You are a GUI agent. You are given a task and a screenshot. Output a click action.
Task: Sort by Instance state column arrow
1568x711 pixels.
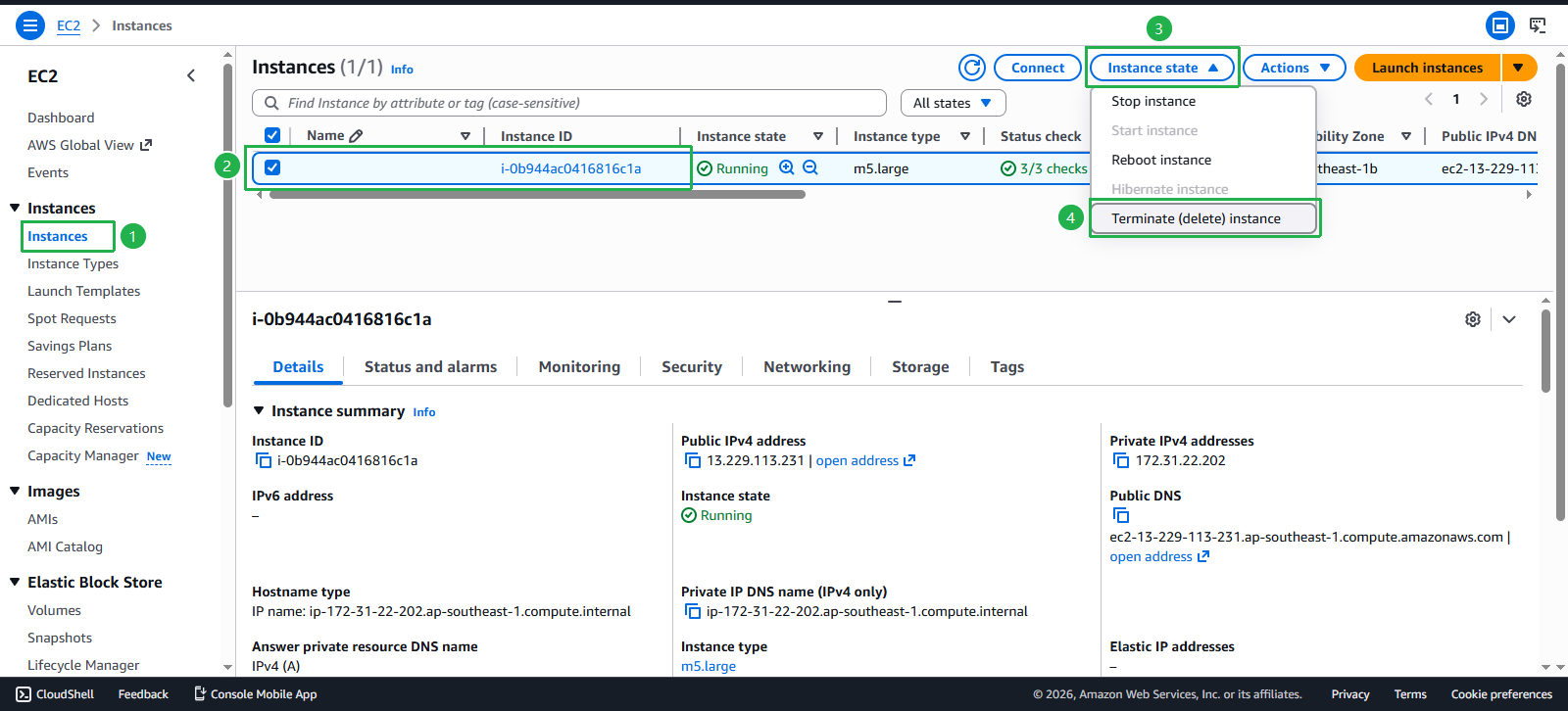pyautogui.click(x=818, y=136)
